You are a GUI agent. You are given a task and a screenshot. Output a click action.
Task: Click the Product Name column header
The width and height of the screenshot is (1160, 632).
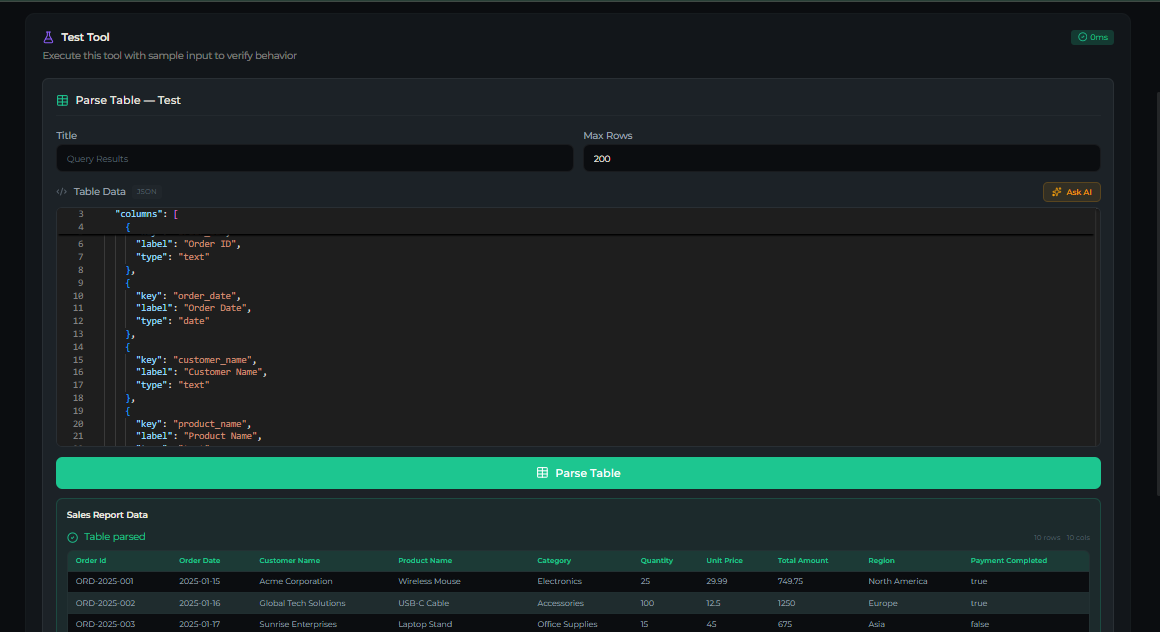tap(425, 560)
